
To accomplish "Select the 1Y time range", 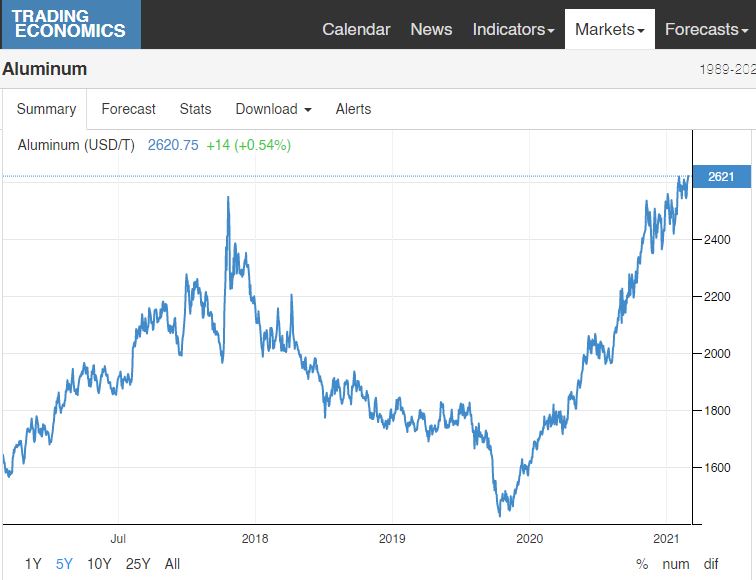I will tap(33, 564).
